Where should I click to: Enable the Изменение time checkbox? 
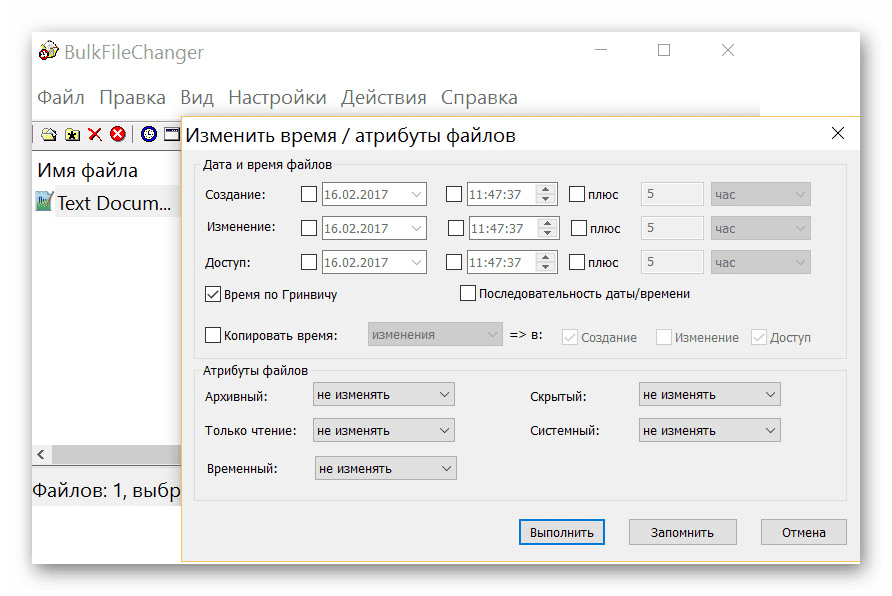[456, 229]
